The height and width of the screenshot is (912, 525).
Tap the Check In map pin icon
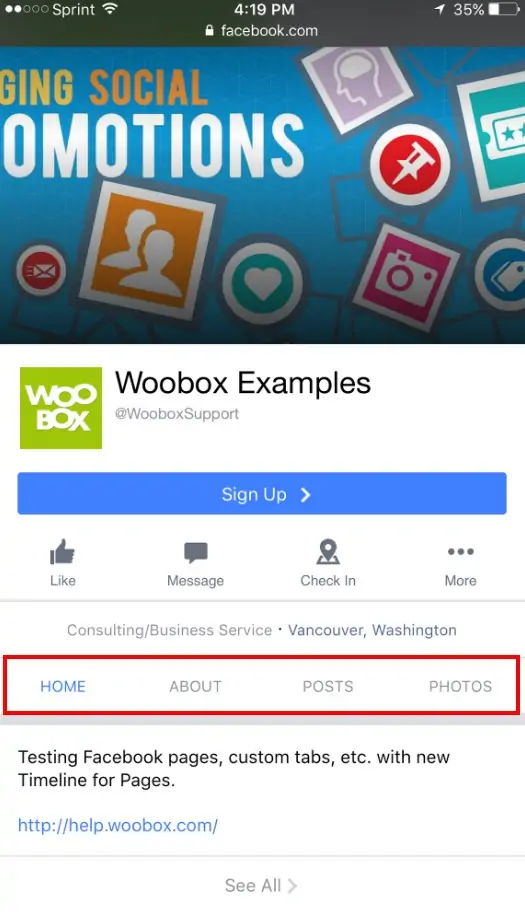pyautogui.click(x=328, y=551)
